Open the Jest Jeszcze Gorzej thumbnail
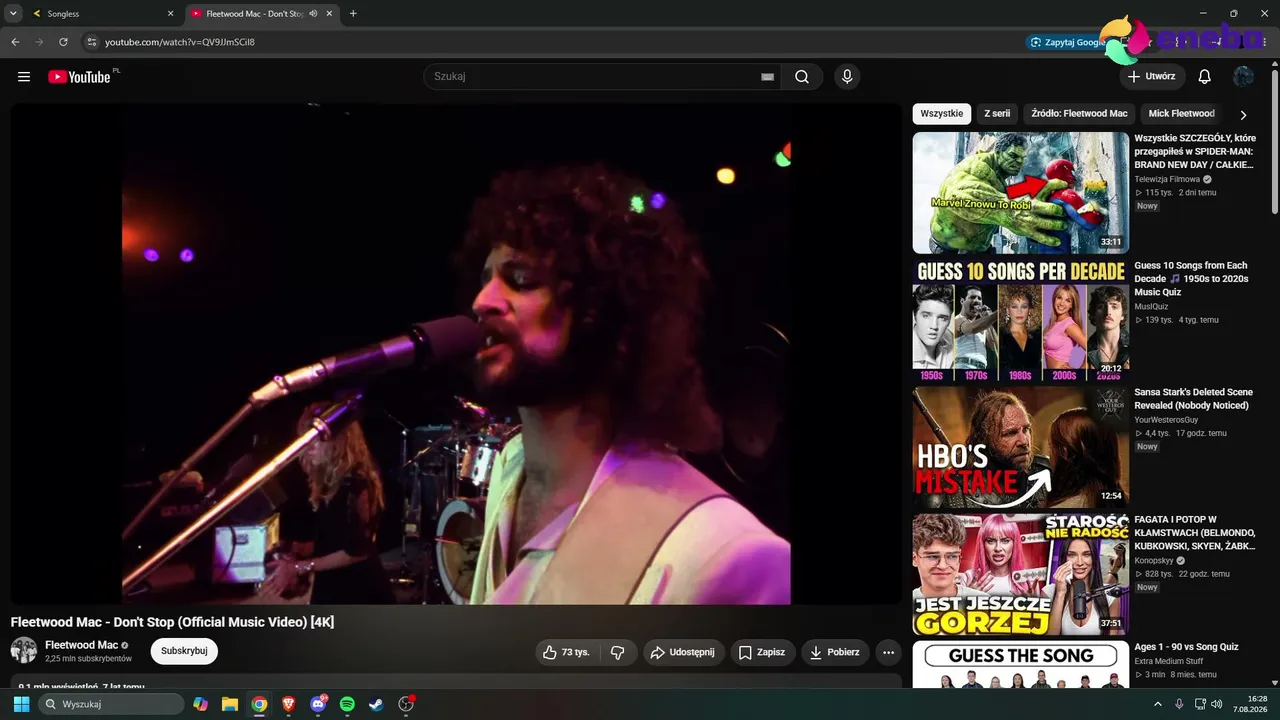Image resolution: width=1280 pixels, height=720 pixels. point(1021,574)
